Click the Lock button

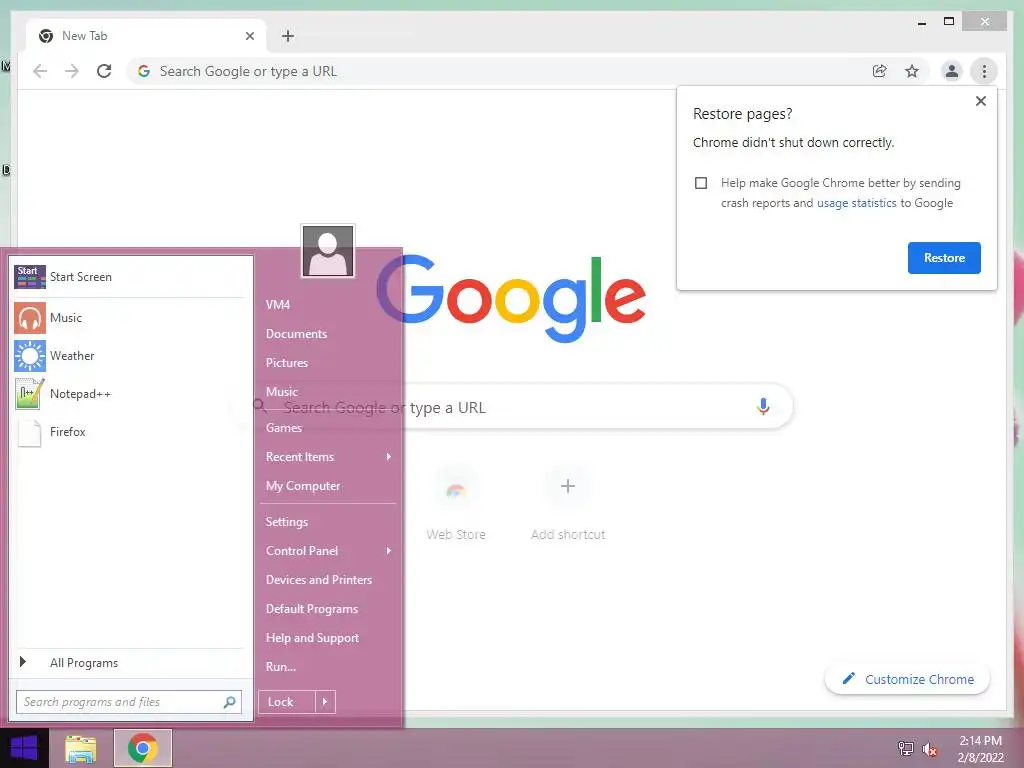pos(287,702)
